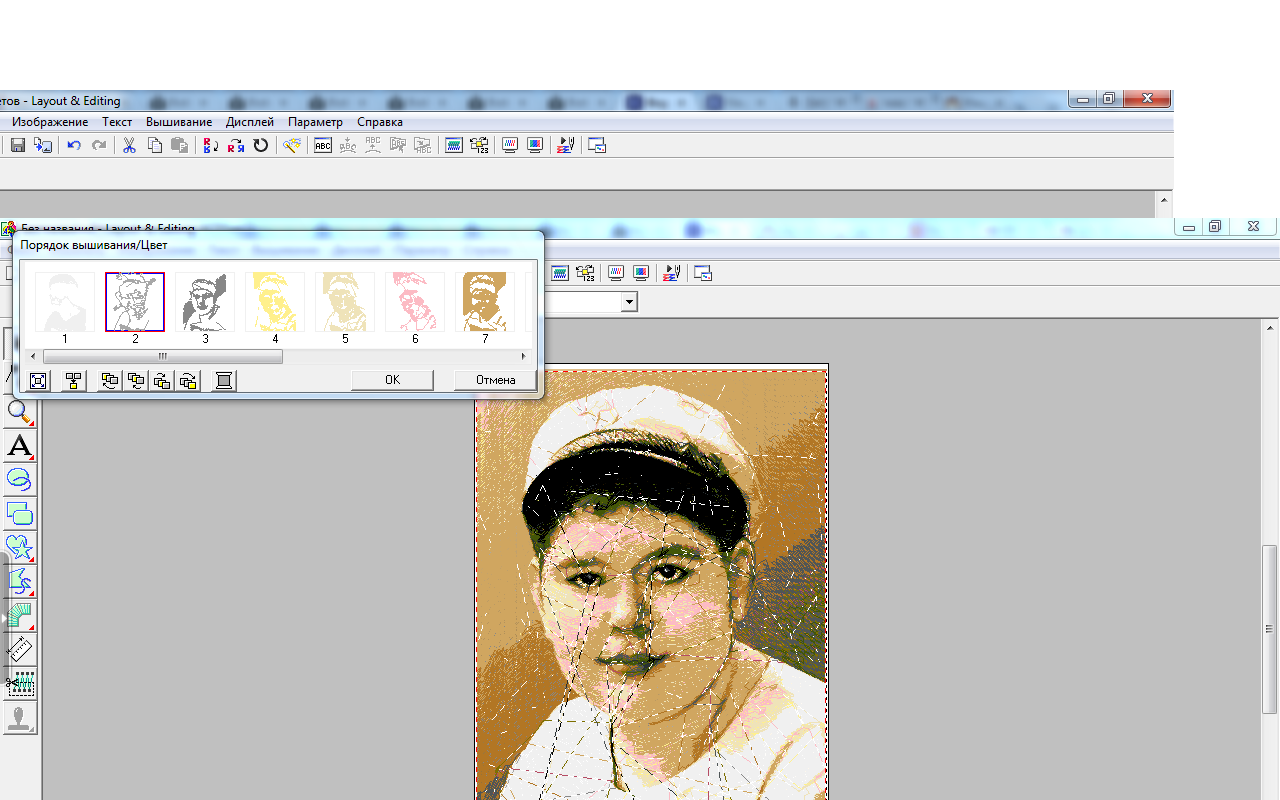Click the right arrow of the thumbnail scrollbar
The width and height of the screenshot is (1280, 800).
coord(523,356)
